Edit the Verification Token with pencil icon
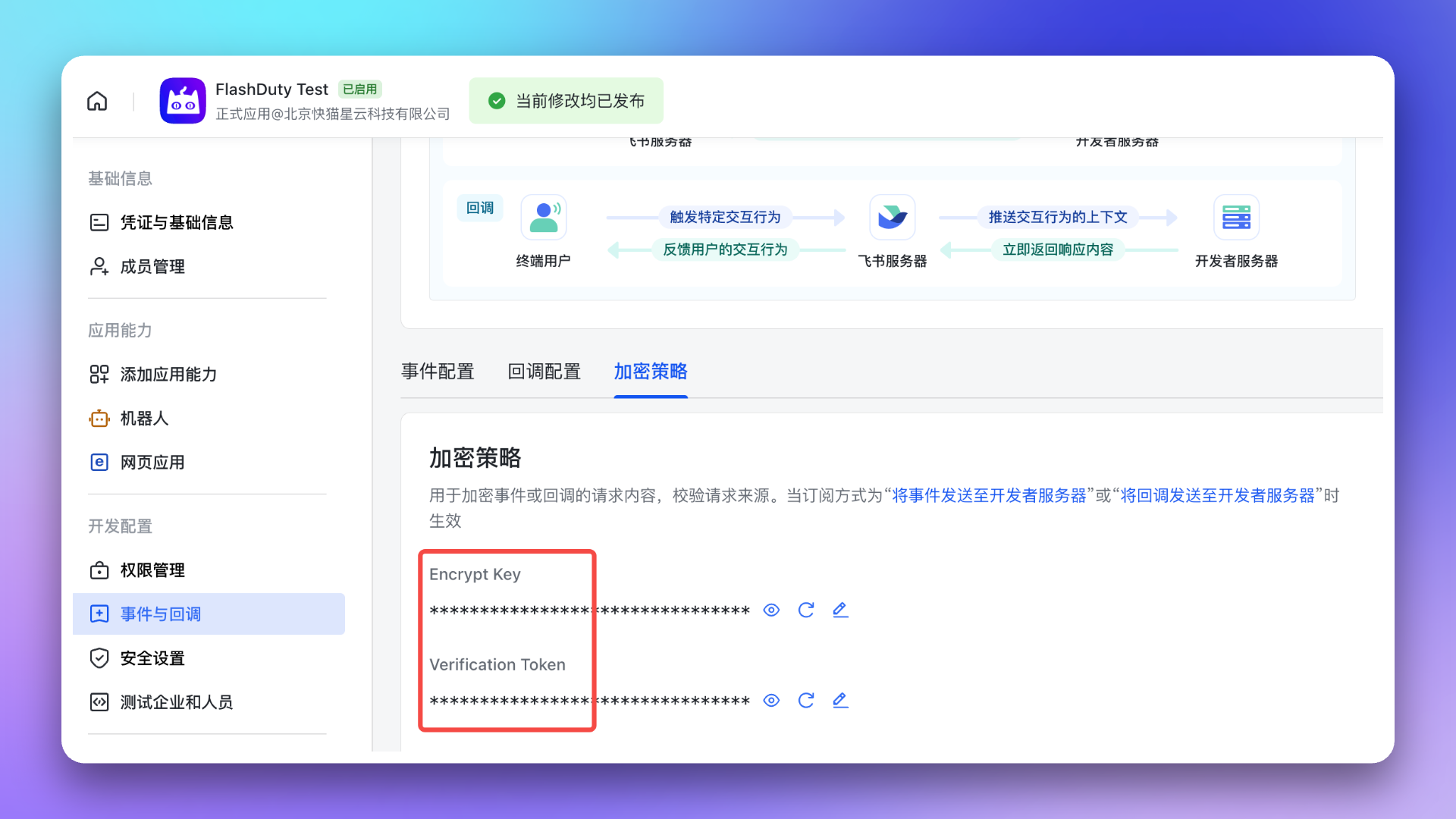This screenshot has width=1456, height=819. point(840,701)
